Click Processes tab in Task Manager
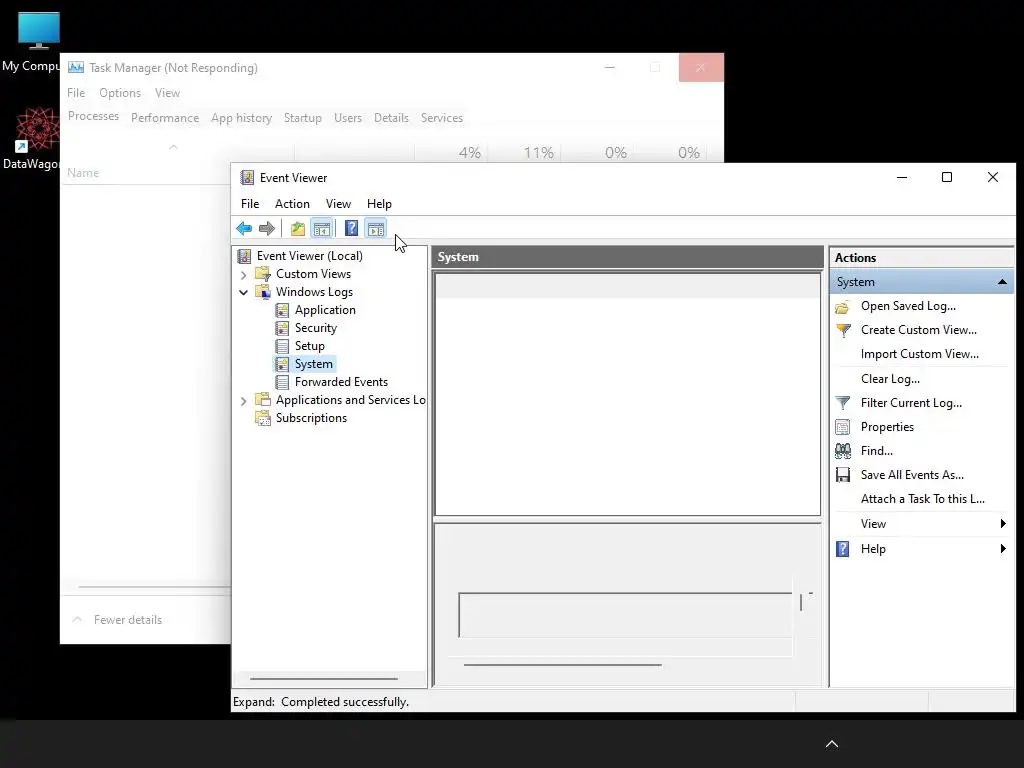The image size is (1024, 768). (93, 116)
